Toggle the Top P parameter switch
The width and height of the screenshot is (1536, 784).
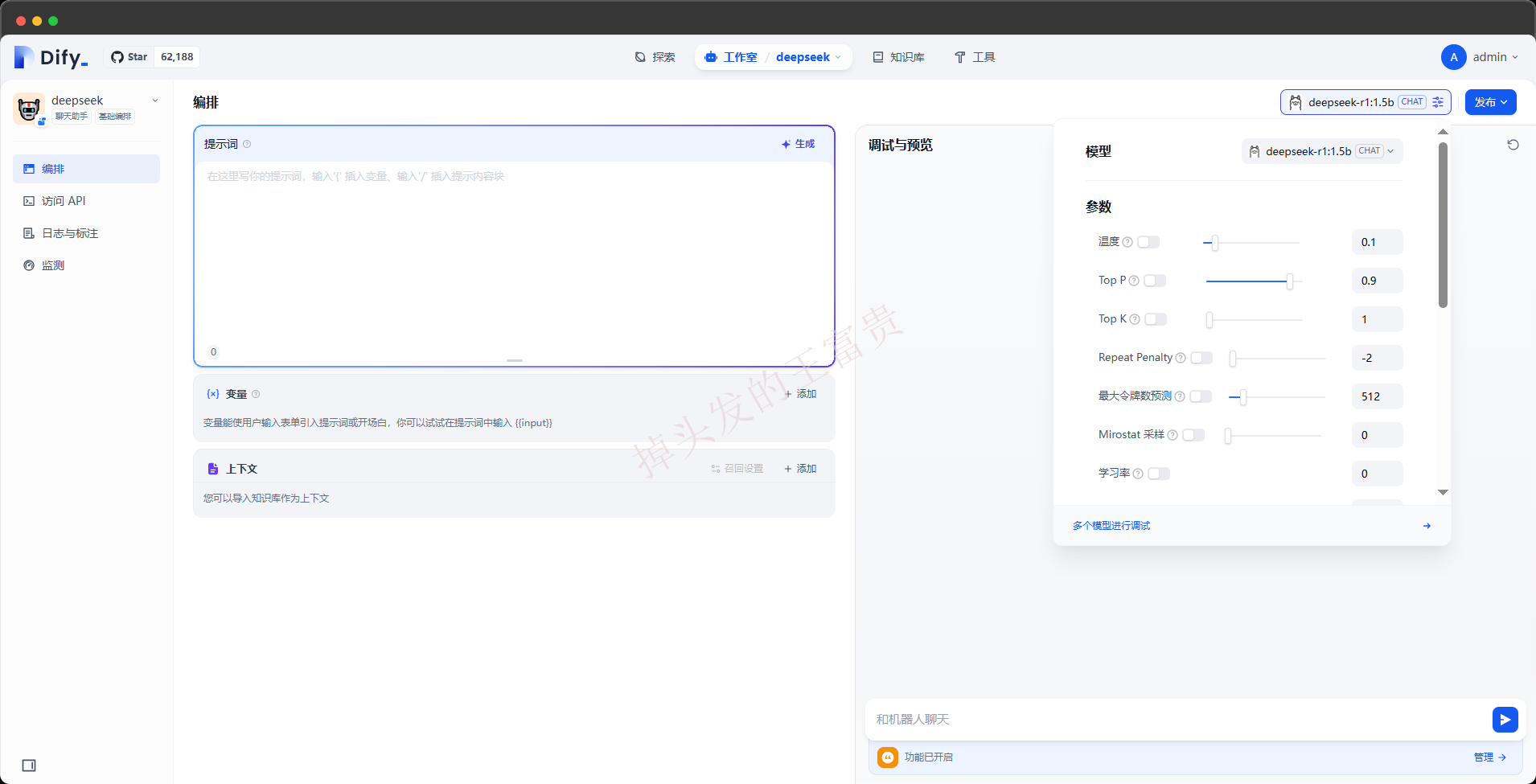coord(1155,281)
